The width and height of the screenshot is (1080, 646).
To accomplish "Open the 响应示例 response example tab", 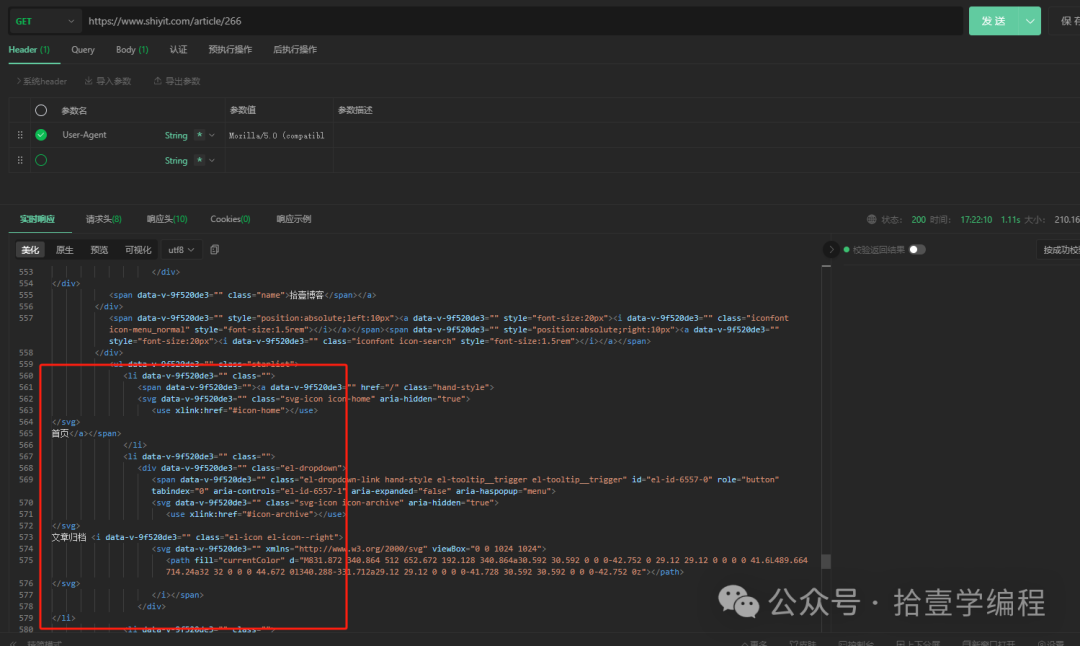I will pos(294,219).
